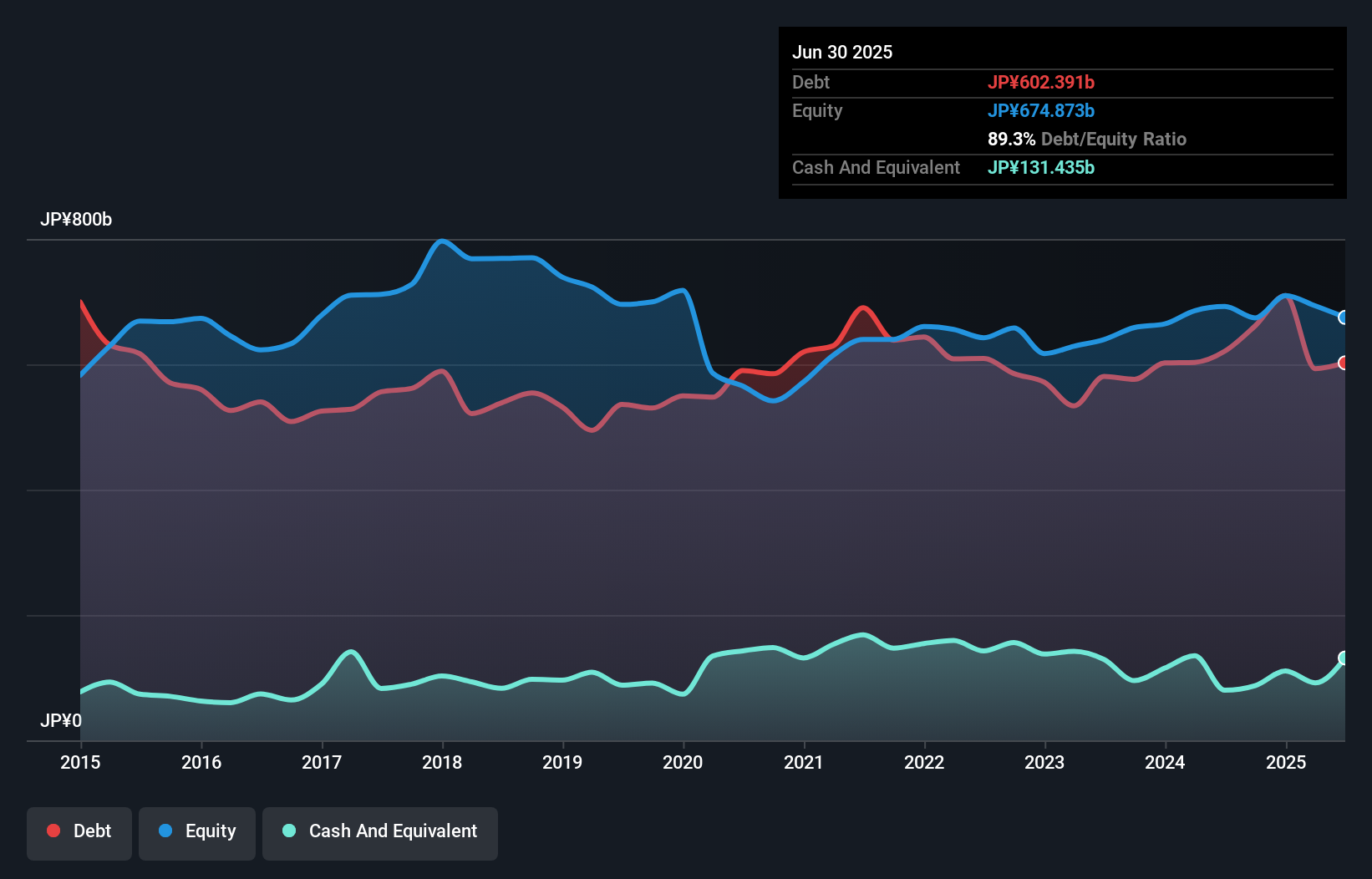Jump to the 2023 axis label

pyautogui.click(x=1044, y=762)
